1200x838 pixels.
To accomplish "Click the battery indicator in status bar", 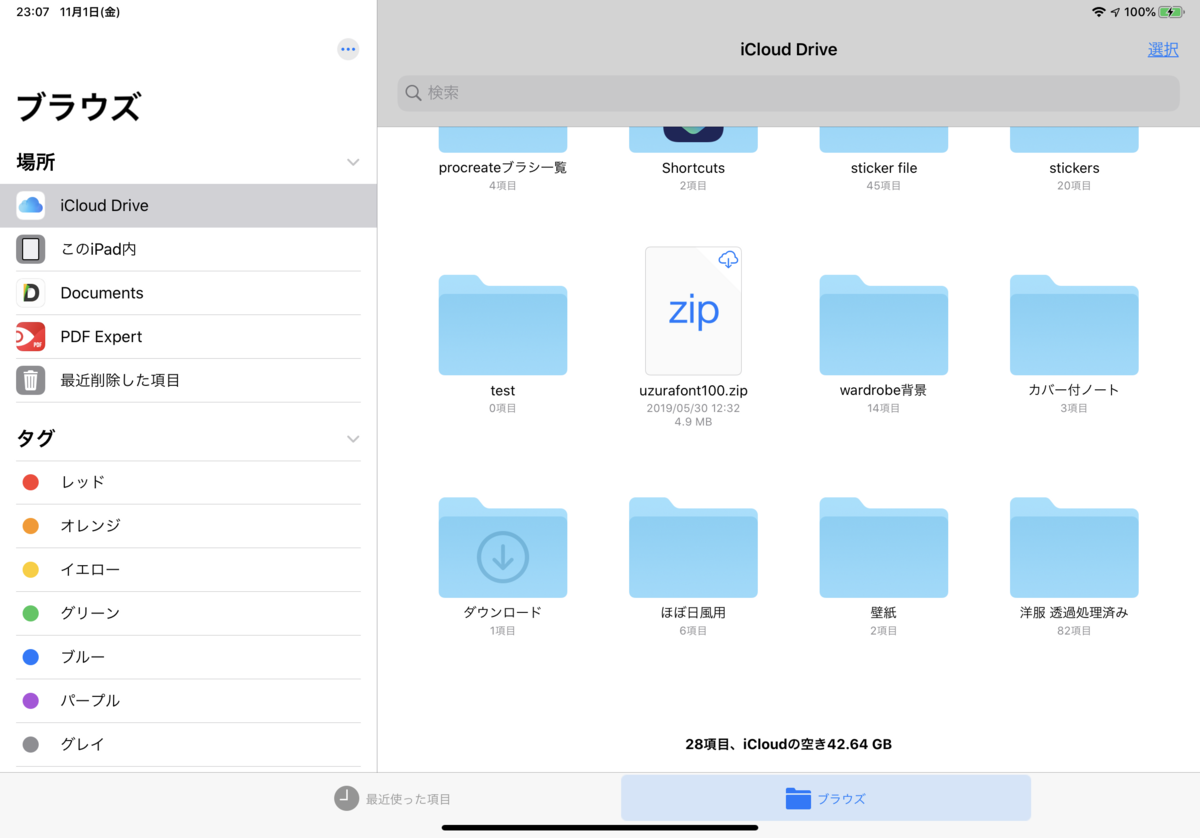I will click(1171, 12).
